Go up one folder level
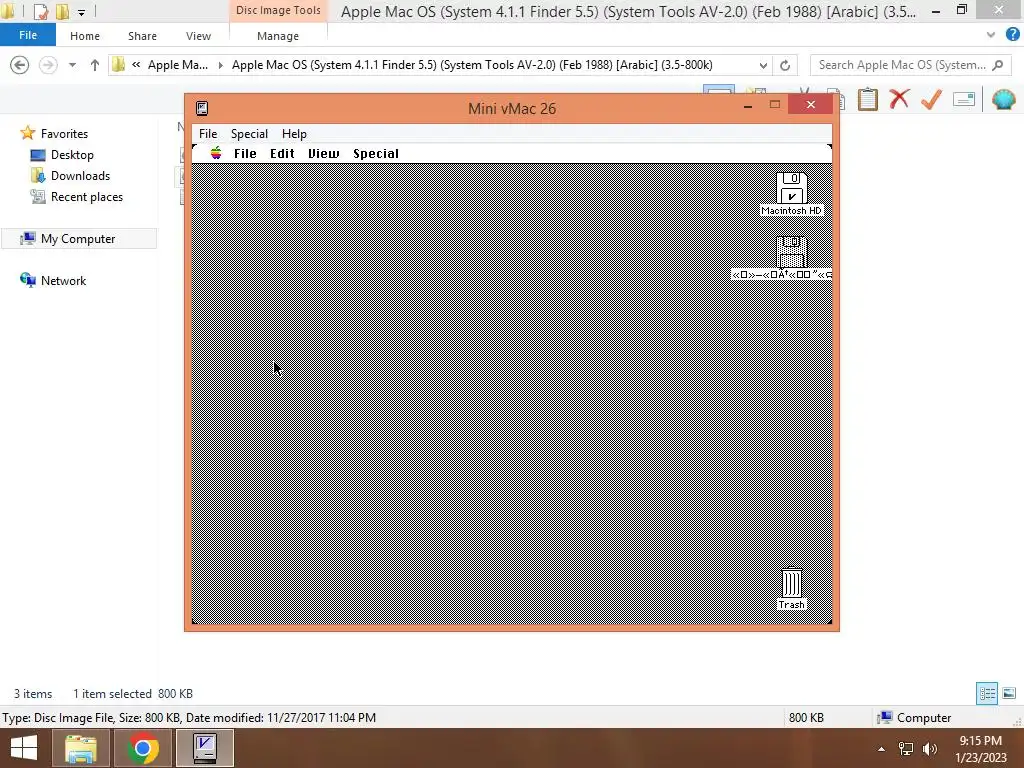The height and width of the screenshot is (768, 1024). point(95,65)
